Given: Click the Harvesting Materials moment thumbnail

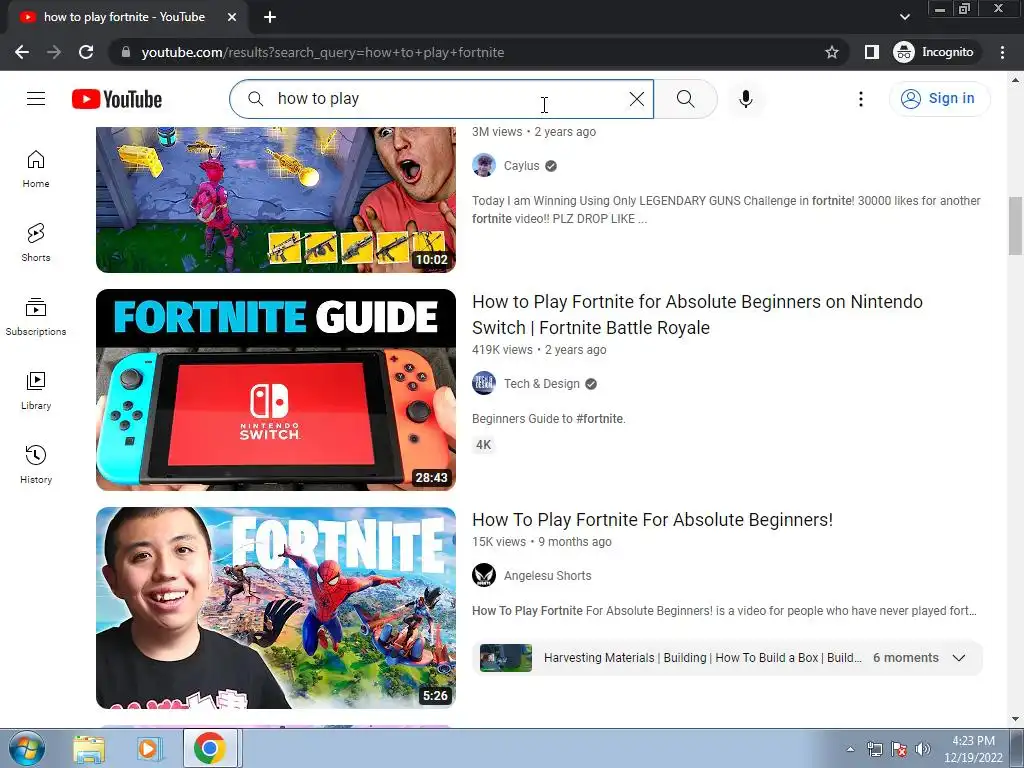Looking at the screenshot, I should [505, 658].
